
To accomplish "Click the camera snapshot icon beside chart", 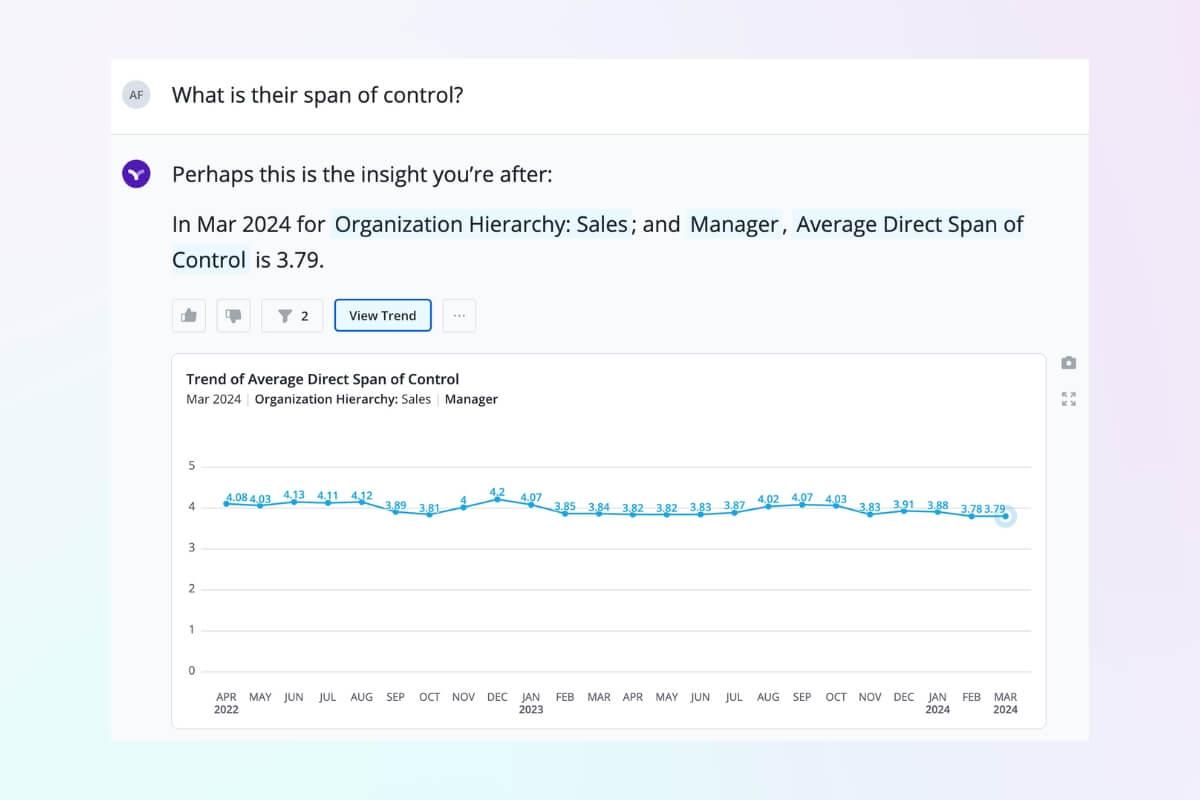I will (x=1069, y=362).
